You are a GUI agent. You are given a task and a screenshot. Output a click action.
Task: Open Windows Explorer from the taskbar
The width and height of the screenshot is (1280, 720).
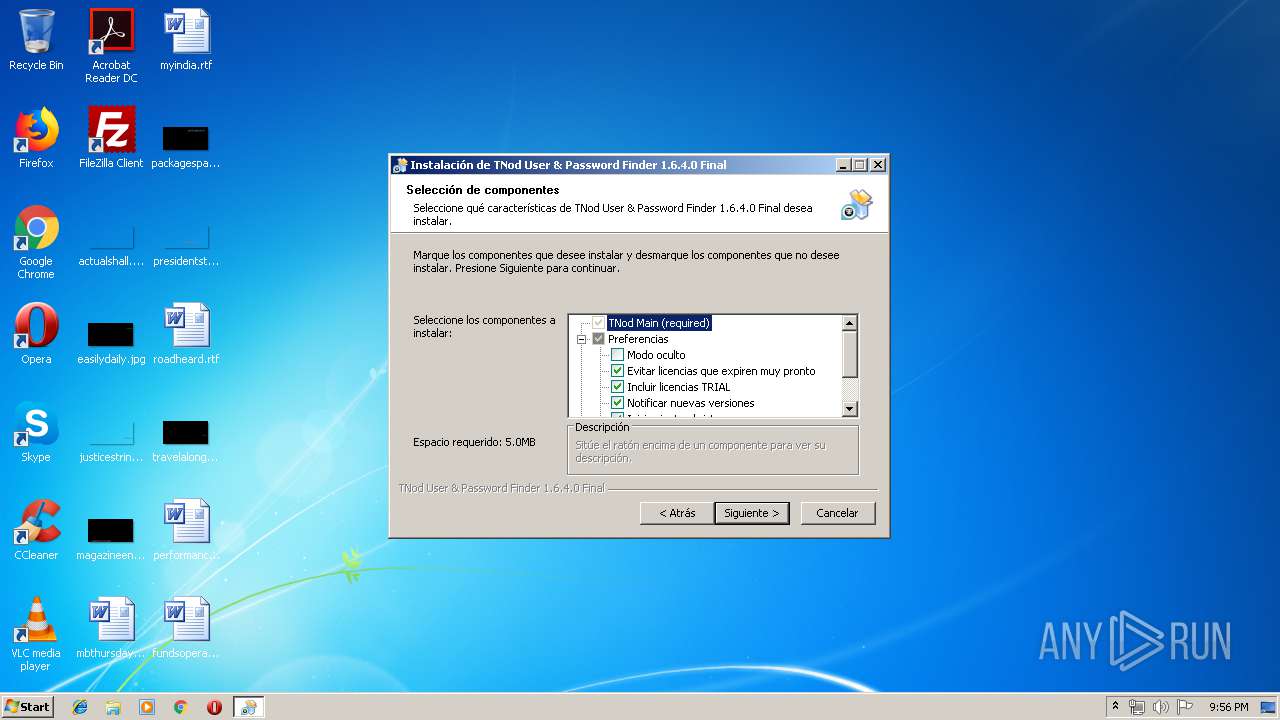coord(113,707)
